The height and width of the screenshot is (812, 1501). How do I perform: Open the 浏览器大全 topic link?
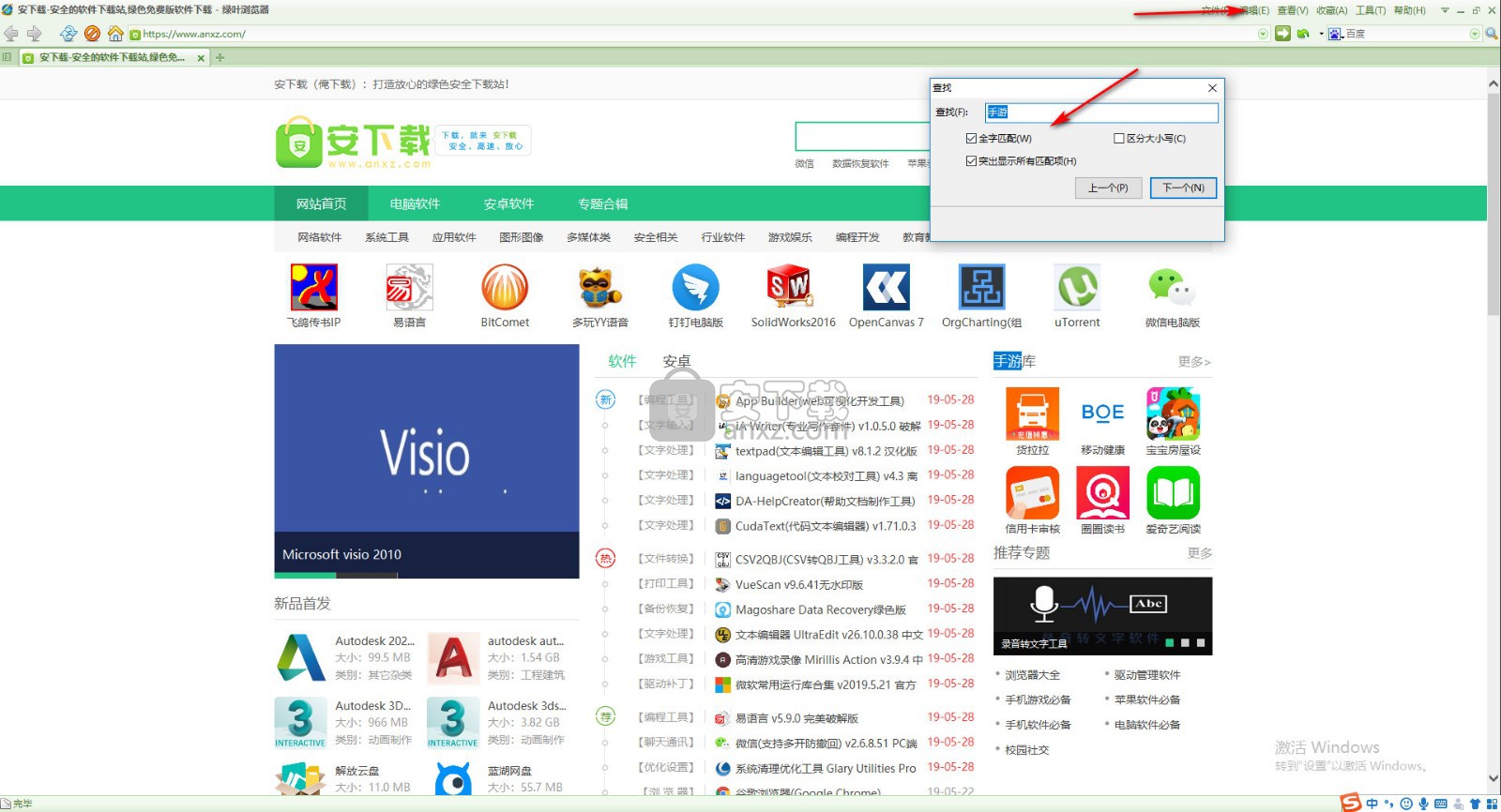click(1032, 675)
